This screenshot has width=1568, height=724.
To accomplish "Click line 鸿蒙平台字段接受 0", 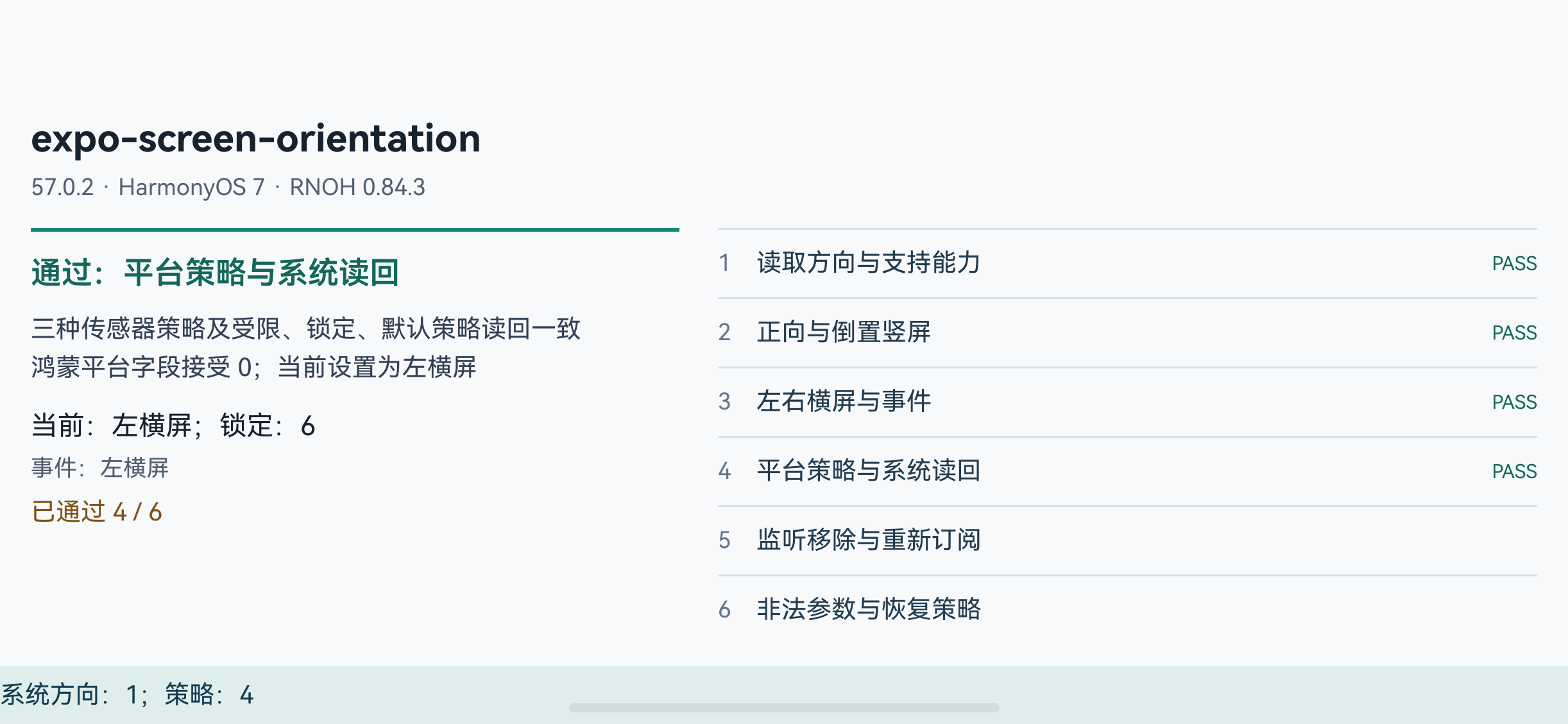I will pos(253,368).
